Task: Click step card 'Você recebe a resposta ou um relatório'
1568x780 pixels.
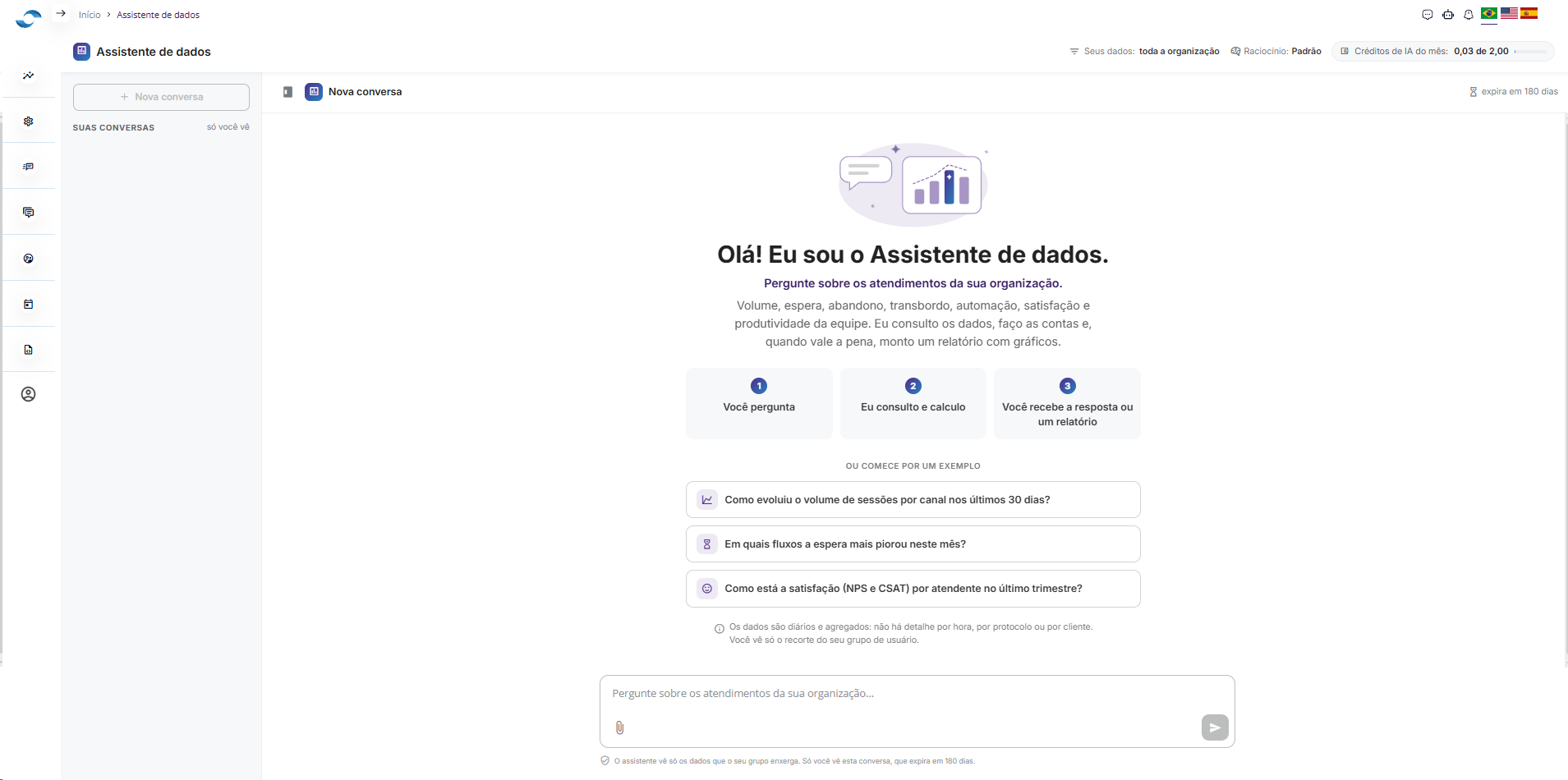Action: click(x=1067, y=403)
